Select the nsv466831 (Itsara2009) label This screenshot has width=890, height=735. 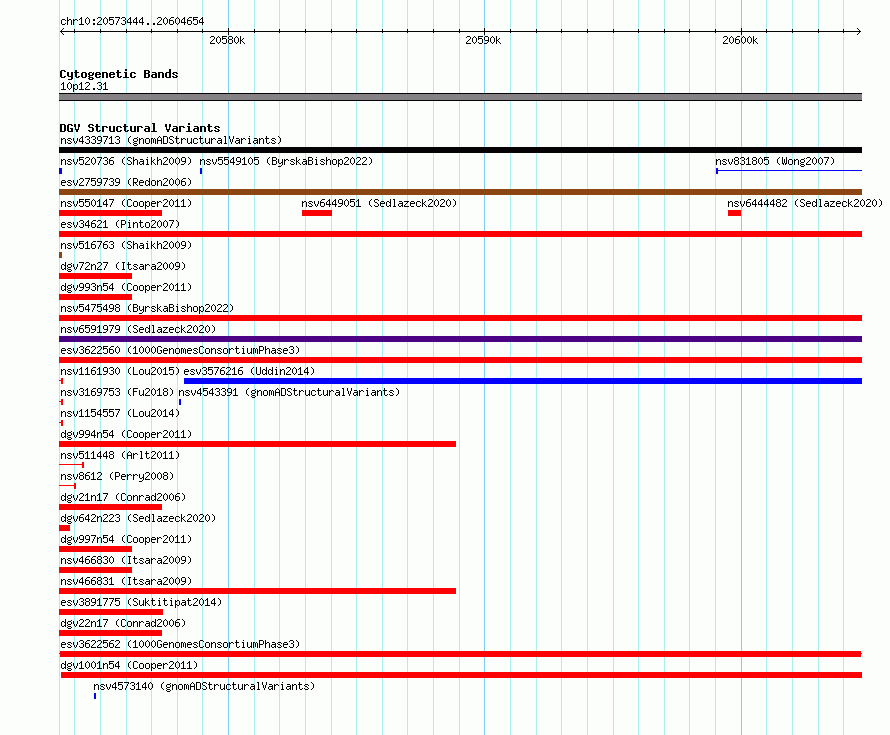126,581
